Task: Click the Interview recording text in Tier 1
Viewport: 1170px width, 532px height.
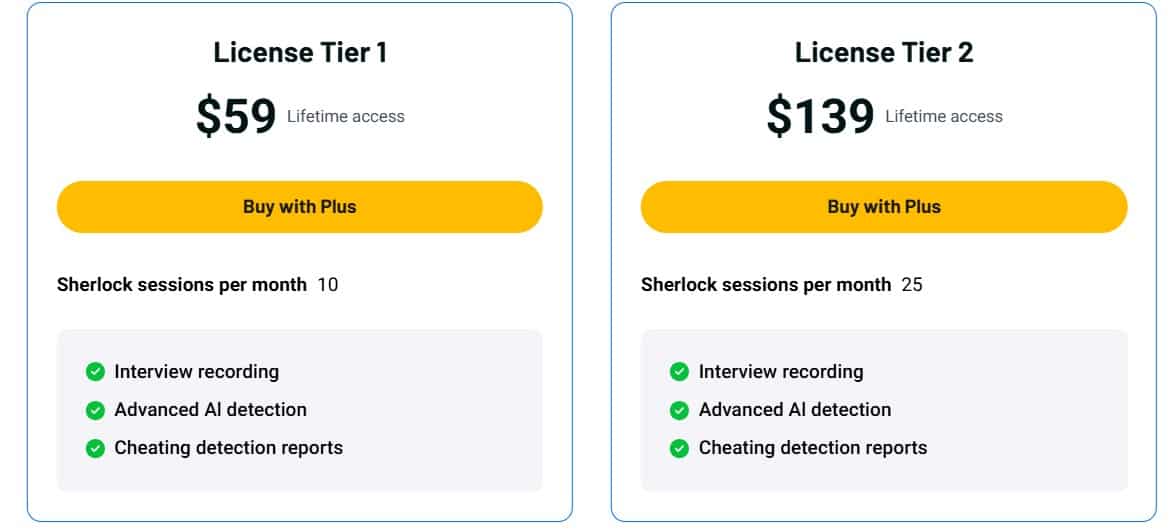Action: (x=197, y=372)
